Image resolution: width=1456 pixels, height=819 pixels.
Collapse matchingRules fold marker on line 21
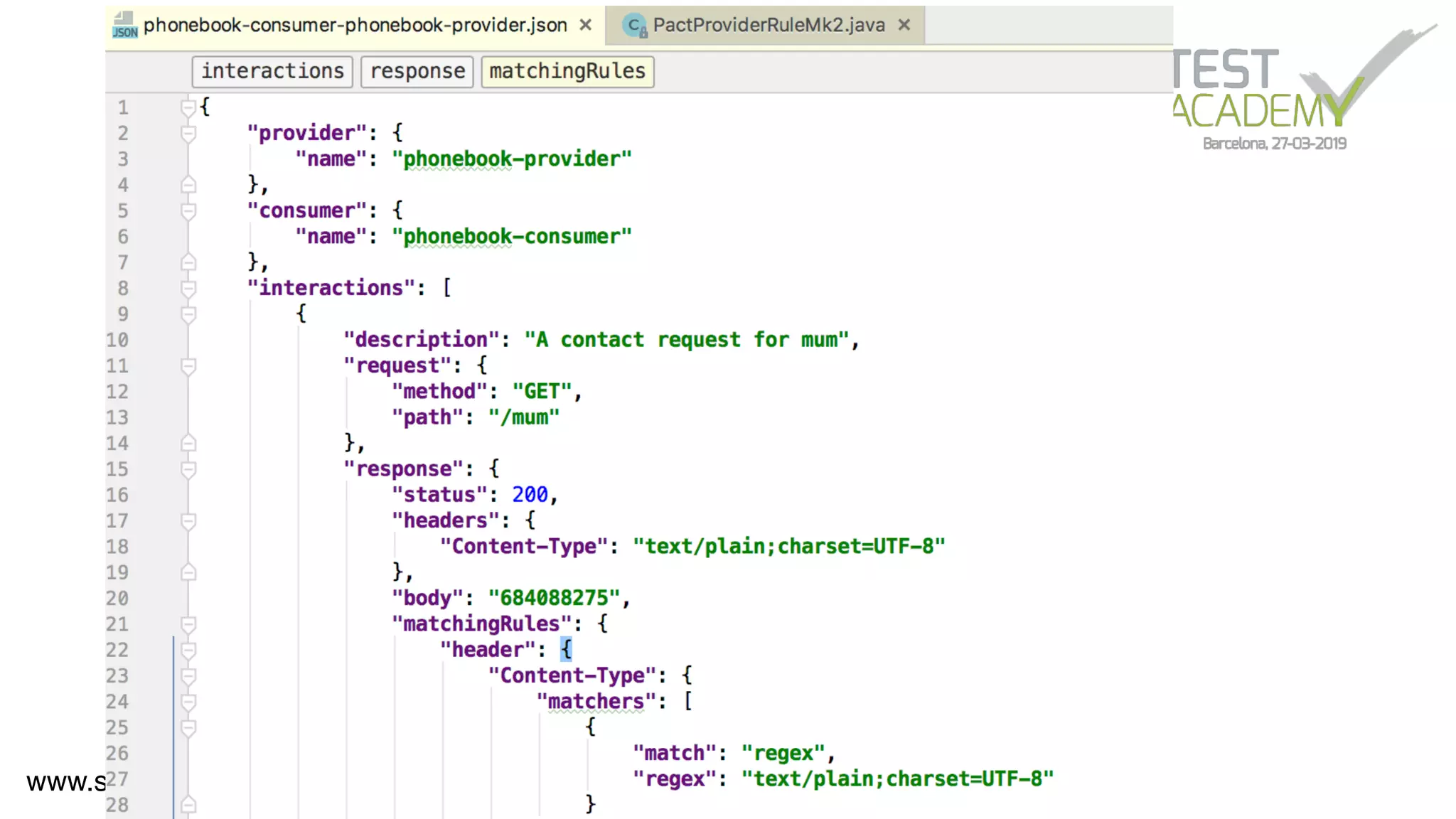tap(188, 624)
